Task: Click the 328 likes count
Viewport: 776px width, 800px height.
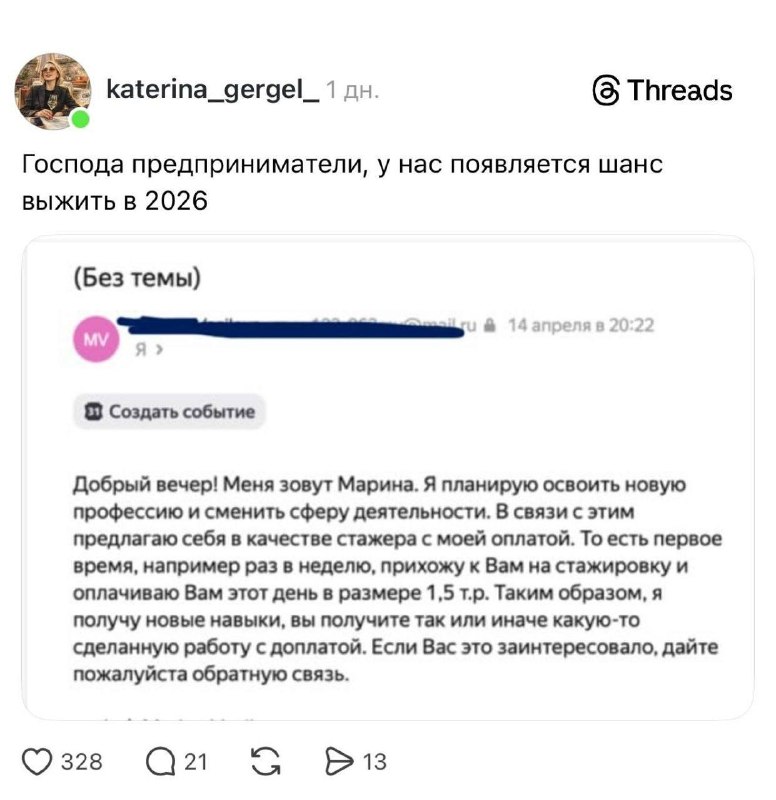Action: (82, 763)
